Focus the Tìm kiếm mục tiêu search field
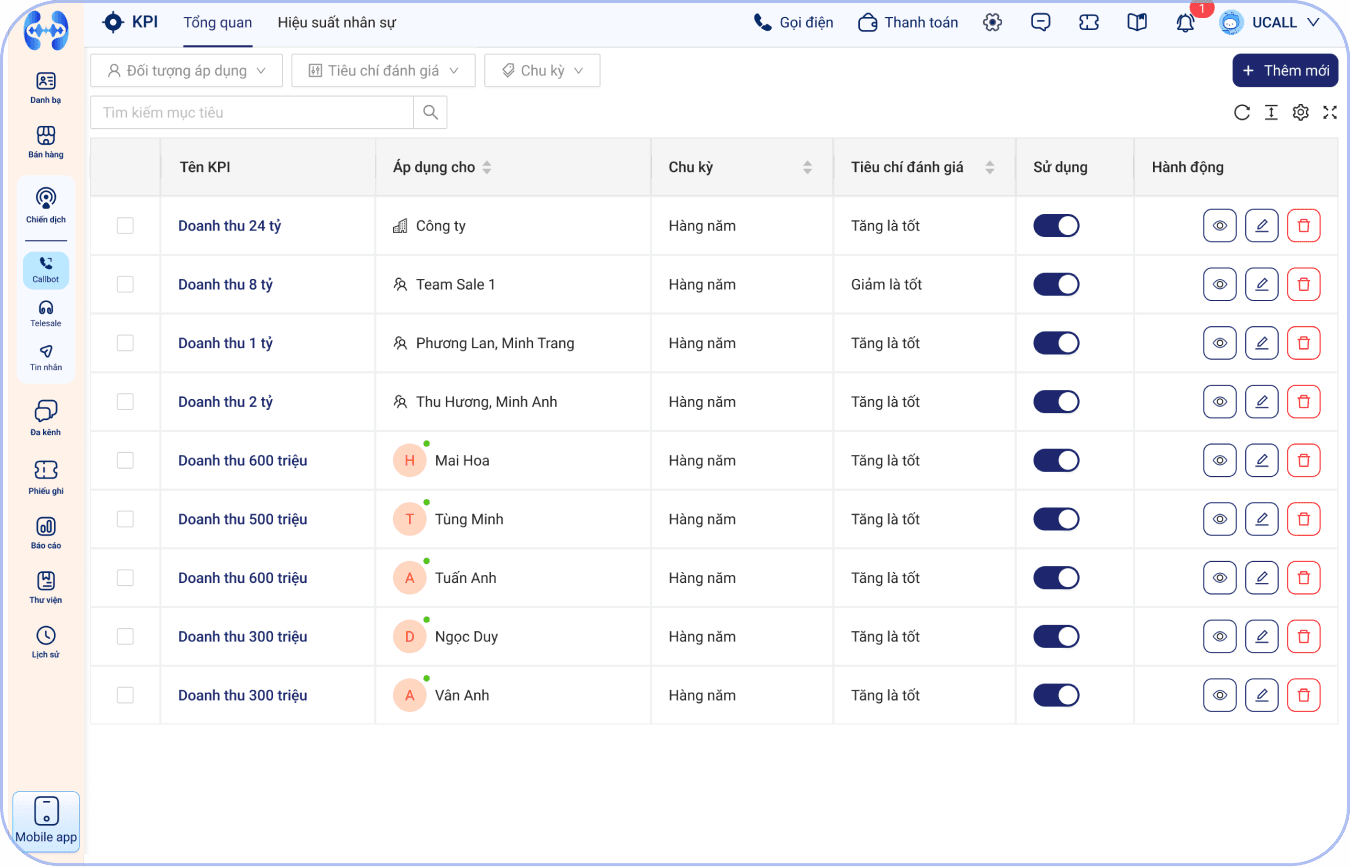The width and height of the screenshot is (1350, 867). 252,112
